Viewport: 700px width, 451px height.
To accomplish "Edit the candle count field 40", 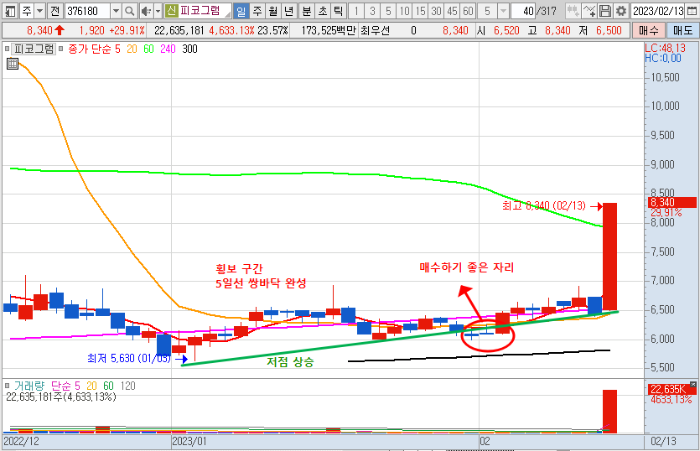I will pos(523,11).
